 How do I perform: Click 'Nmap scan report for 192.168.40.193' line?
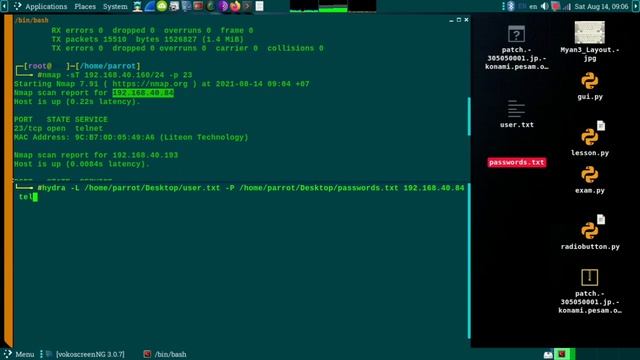tap(96, 156)
